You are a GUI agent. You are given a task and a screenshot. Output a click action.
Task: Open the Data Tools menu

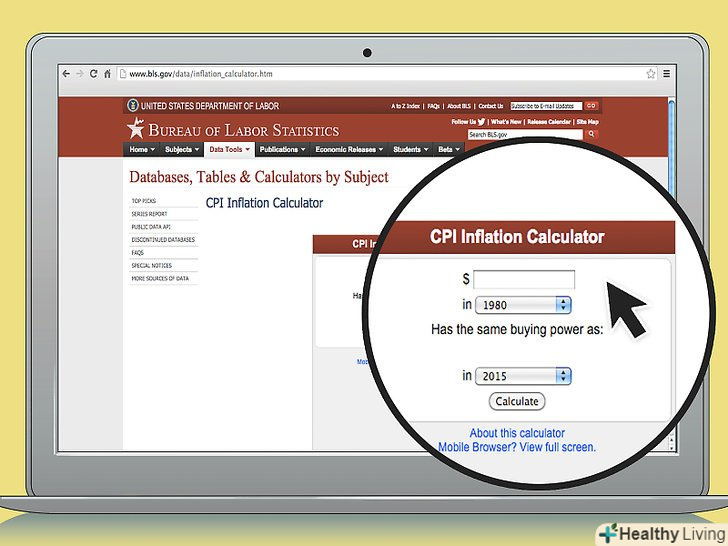pyautogui.click(x=229, y=150)
